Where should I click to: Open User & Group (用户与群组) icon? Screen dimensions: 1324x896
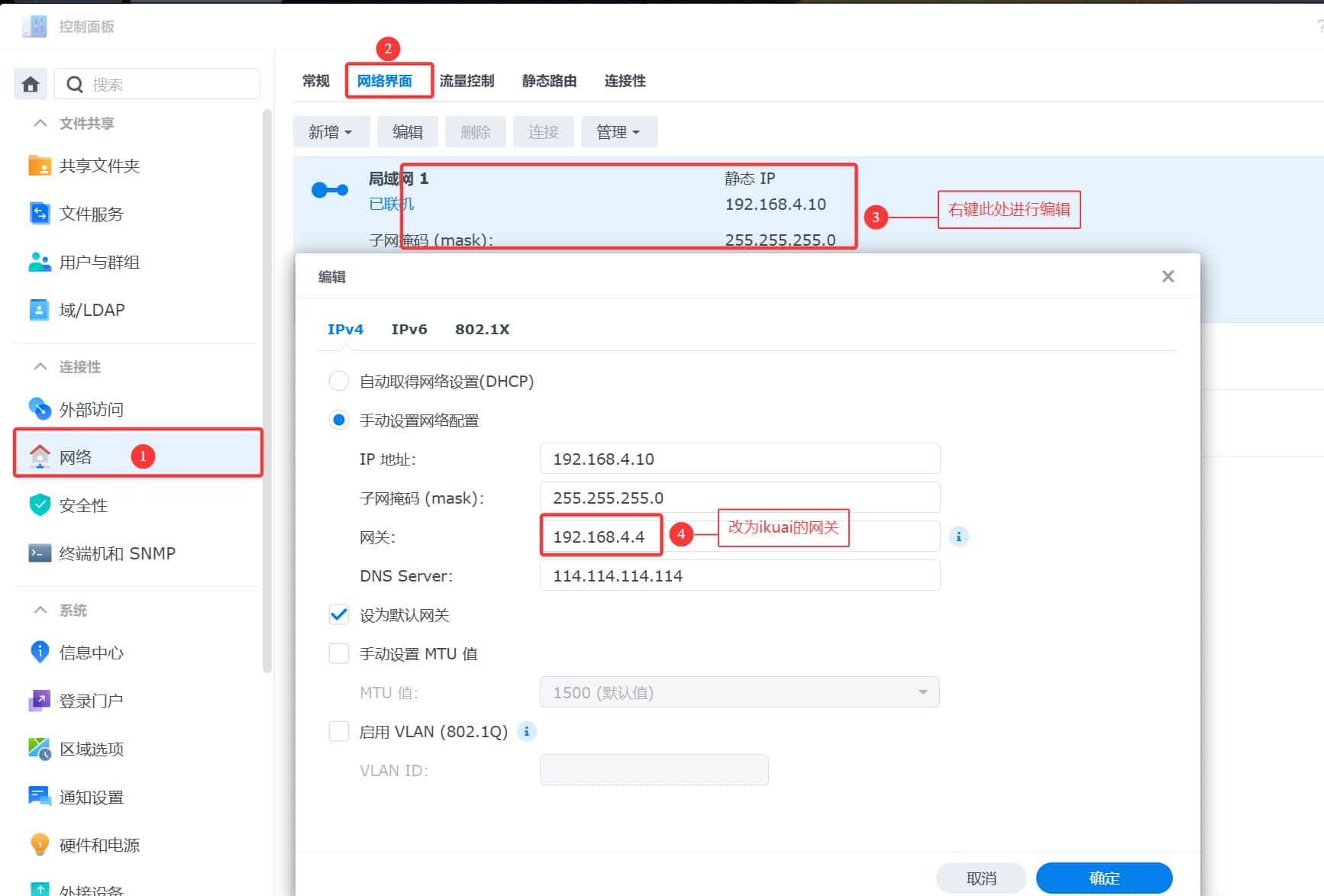coord(39,262)
